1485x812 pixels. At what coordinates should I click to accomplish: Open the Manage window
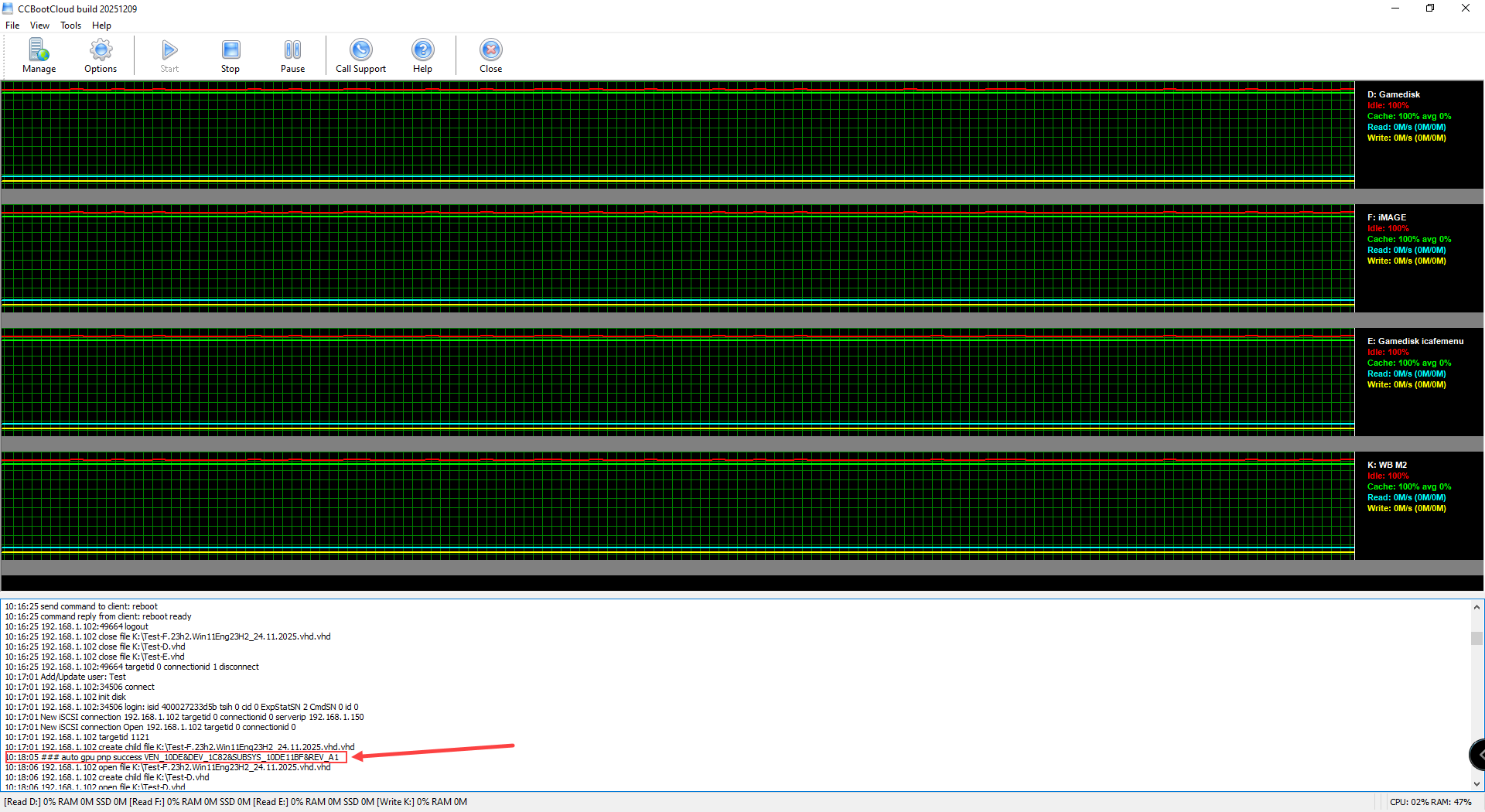[39, 54]
